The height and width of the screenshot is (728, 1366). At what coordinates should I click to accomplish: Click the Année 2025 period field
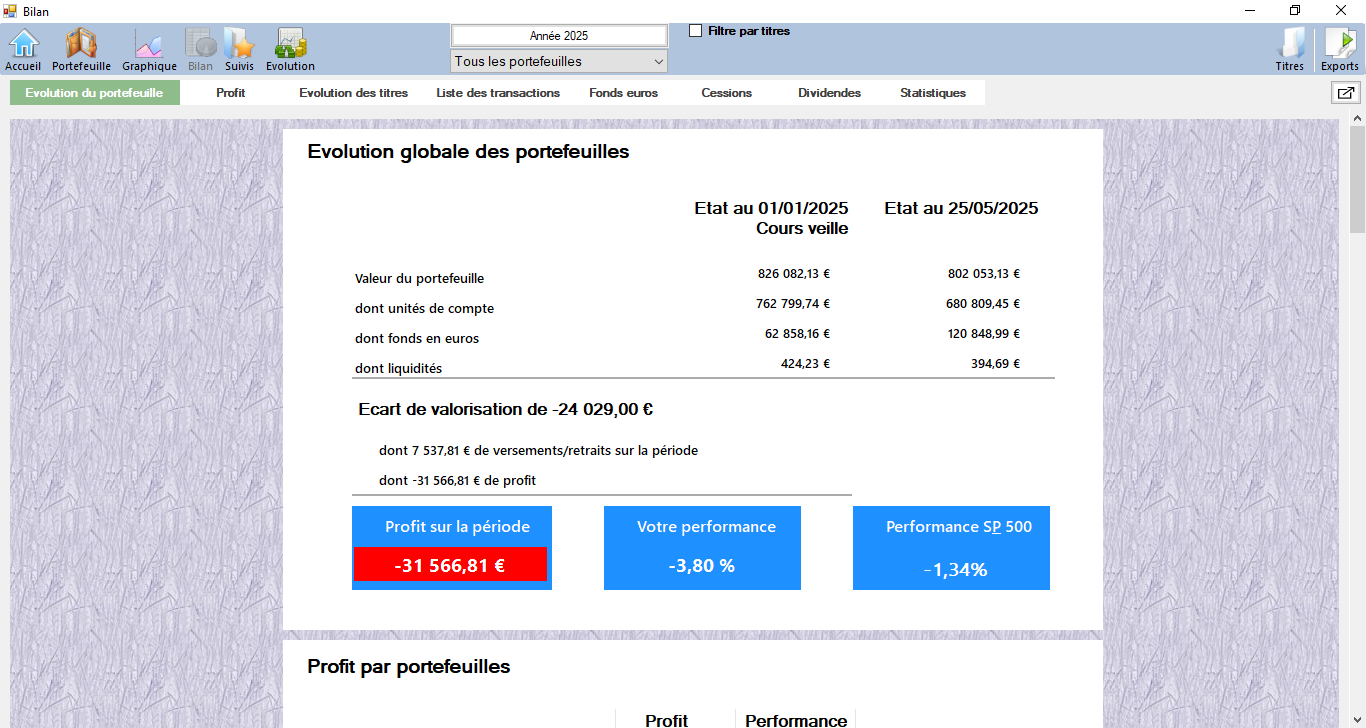(559, 36)
